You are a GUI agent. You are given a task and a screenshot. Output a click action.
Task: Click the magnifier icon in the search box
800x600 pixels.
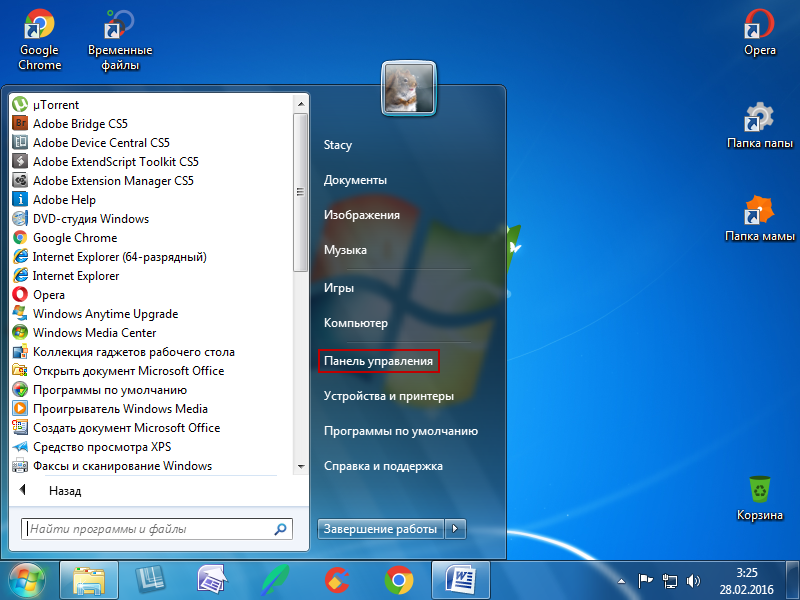tap(280, 529)
